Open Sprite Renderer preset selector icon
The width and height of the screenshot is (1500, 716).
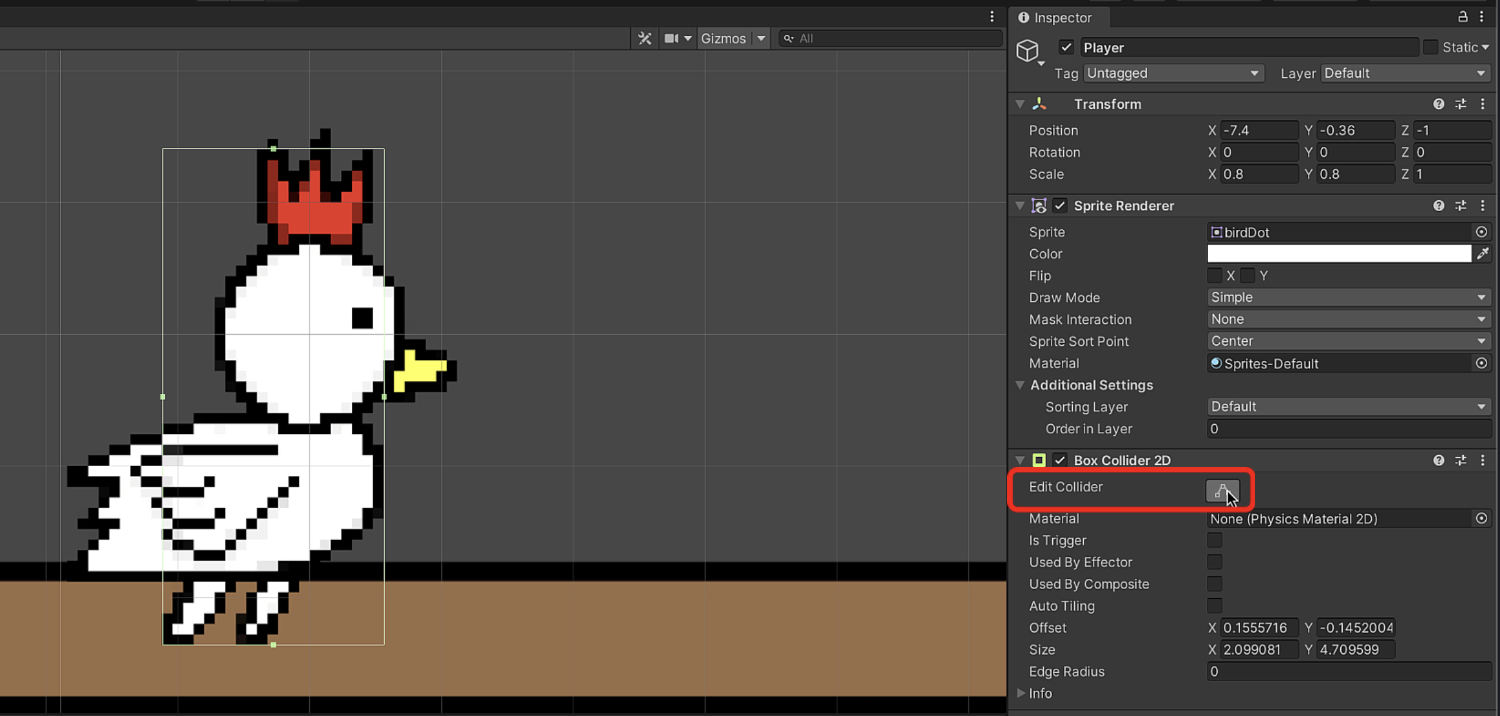click(1461, 206)
